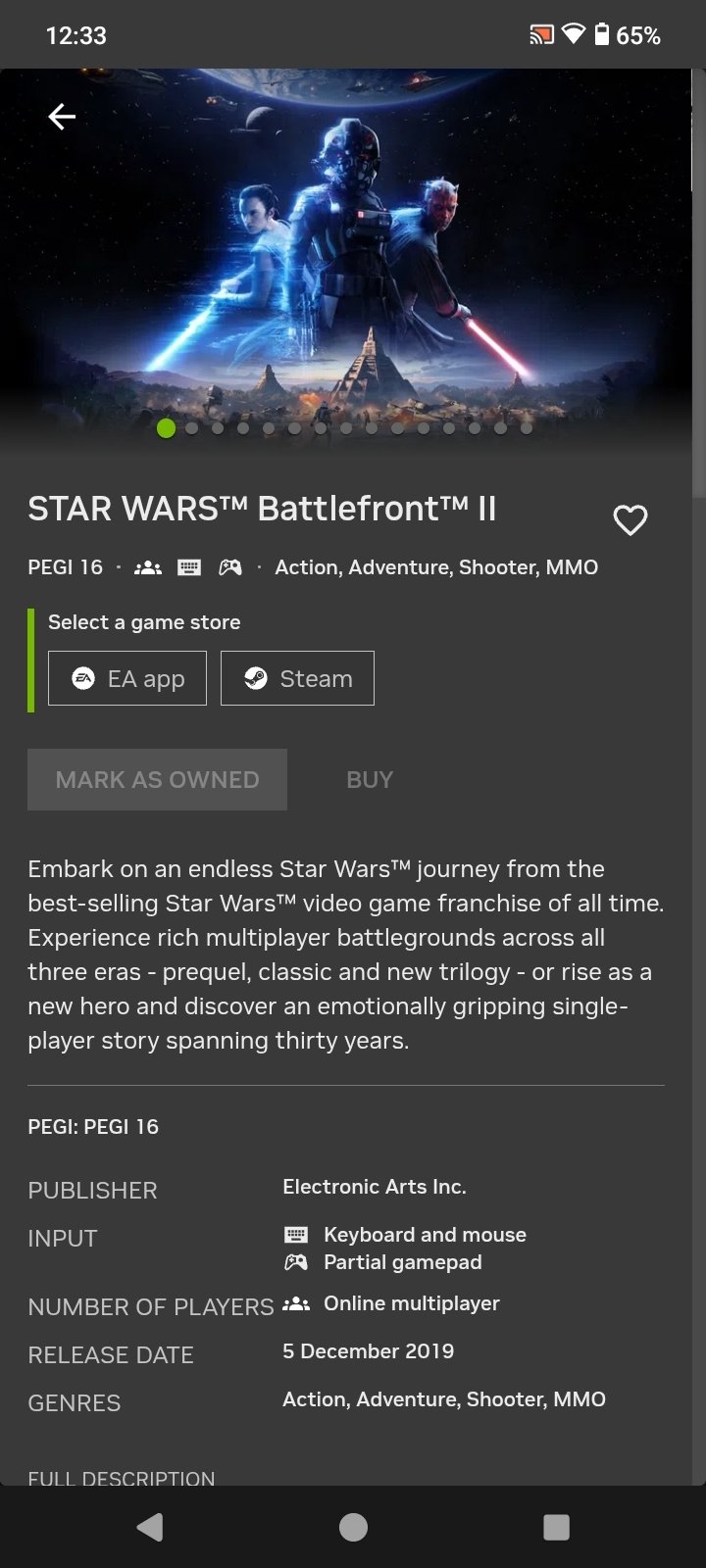The image size is (706, 1568).
Task: Tap the online multiplayer icon beside PEGI 16
Action: (146, 566)
